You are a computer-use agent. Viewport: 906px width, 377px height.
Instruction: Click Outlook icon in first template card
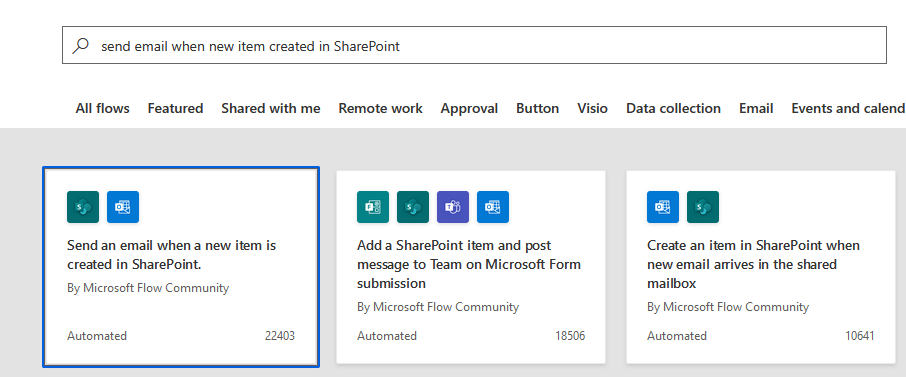123,207
